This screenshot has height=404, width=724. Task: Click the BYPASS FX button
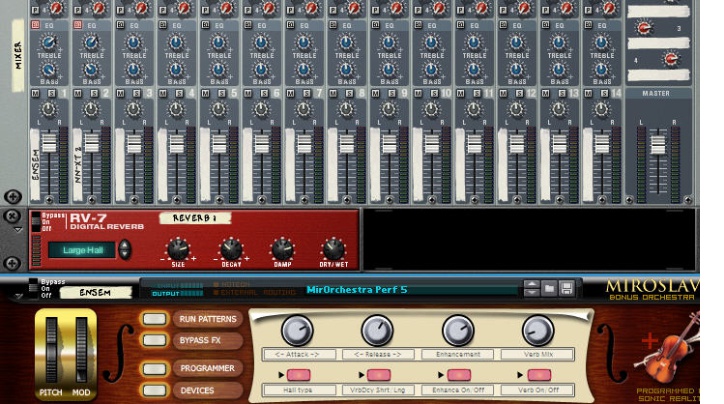click(x=155, y=340)
